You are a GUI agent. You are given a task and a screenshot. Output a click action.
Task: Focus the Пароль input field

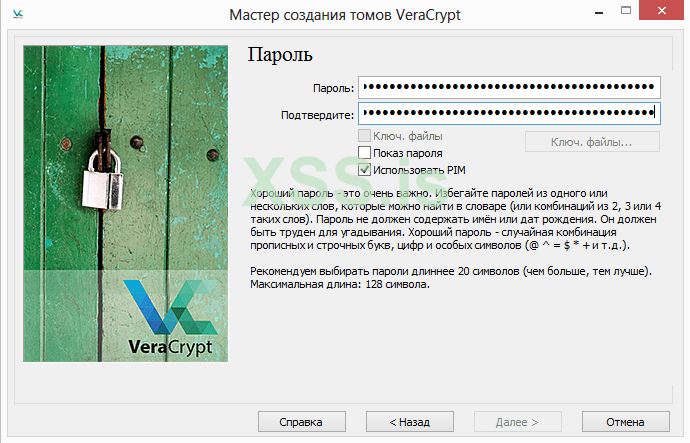point(509,87)
